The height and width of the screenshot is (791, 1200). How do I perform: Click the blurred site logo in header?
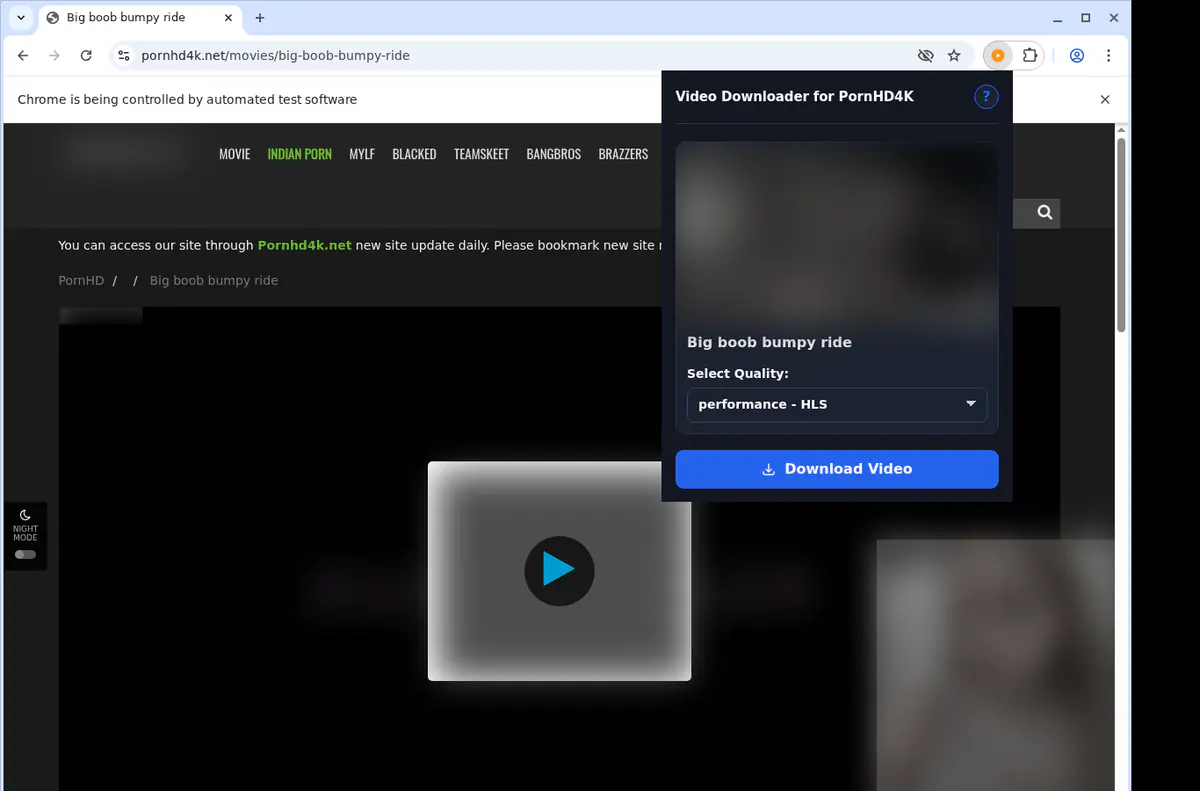click(x=125, y=153)
